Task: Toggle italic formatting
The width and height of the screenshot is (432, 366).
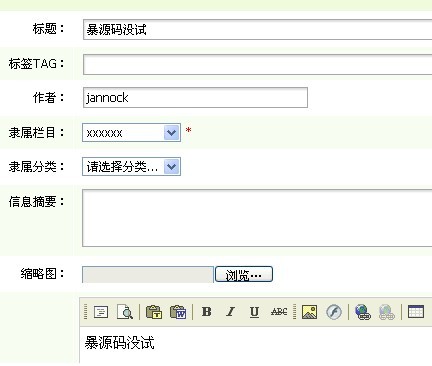Action: pyautogui.click(x=230, y=312)
